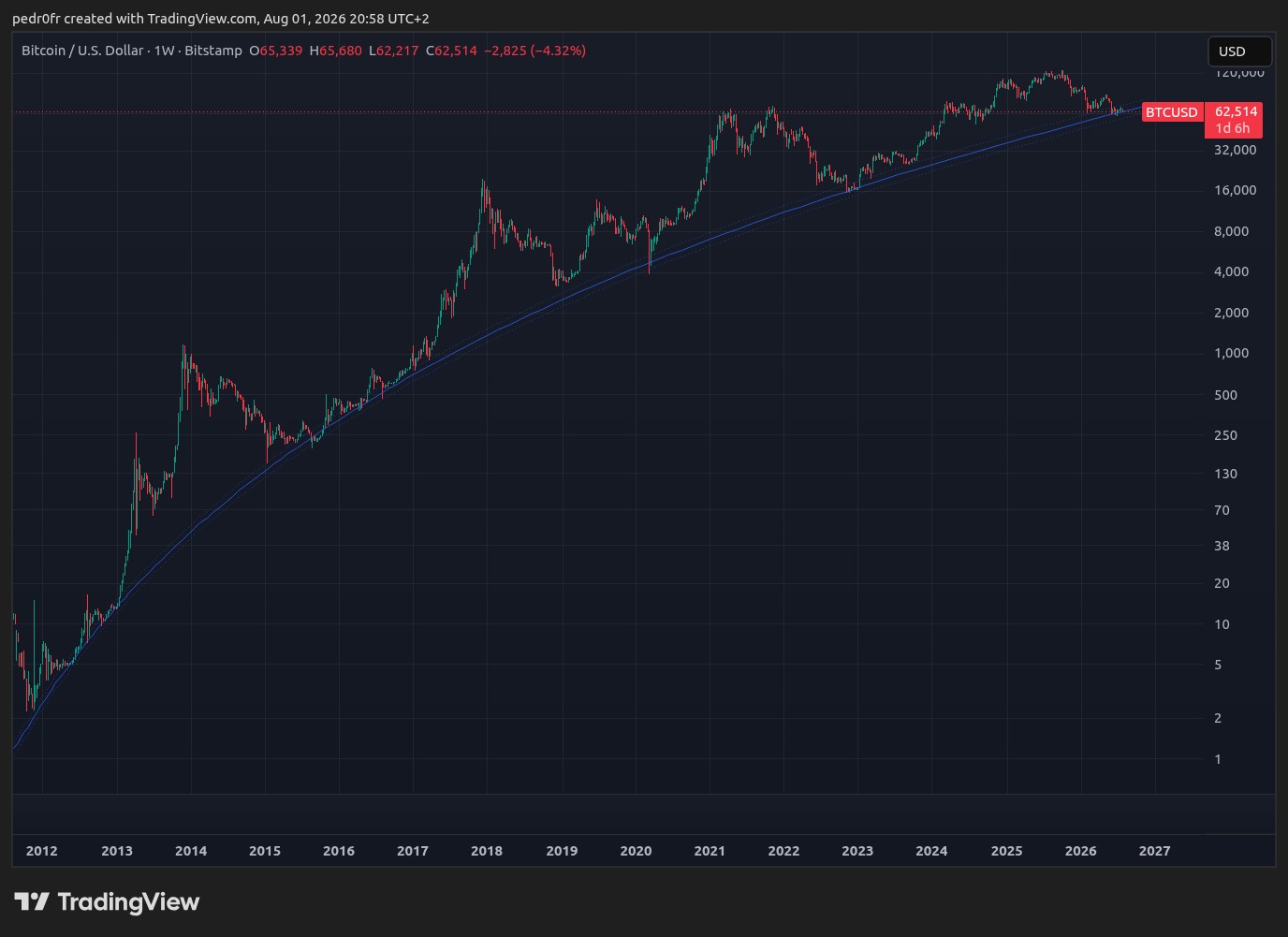The image size is (1288, 937).
Task: Click the 1d 6h bar countdown
Action: pos(1233,128)
